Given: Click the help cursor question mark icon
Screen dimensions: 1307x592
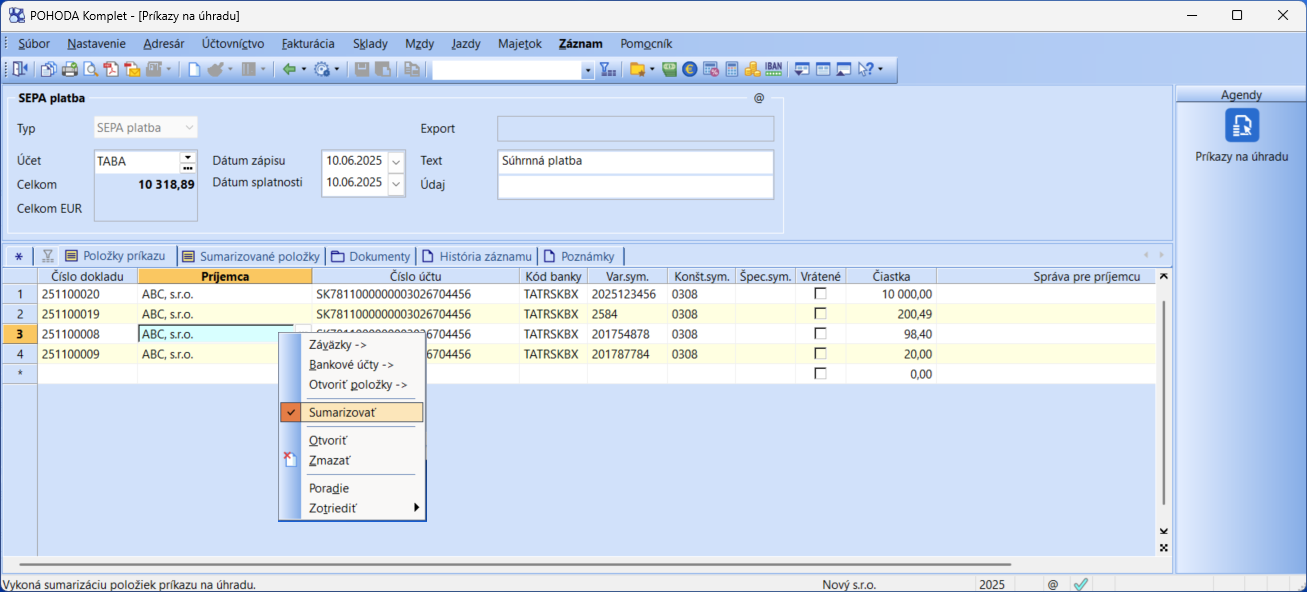Looking at the screenshot, I should click(865, 69).
